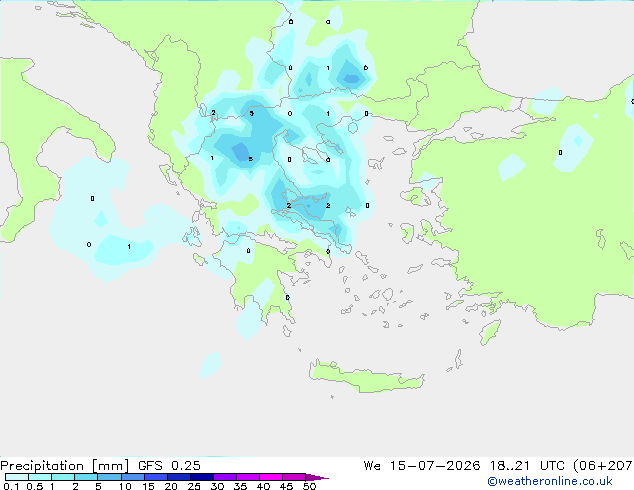
Task: Click the 'We 15-07-2026' date text
Action: (x=422, y=465)
